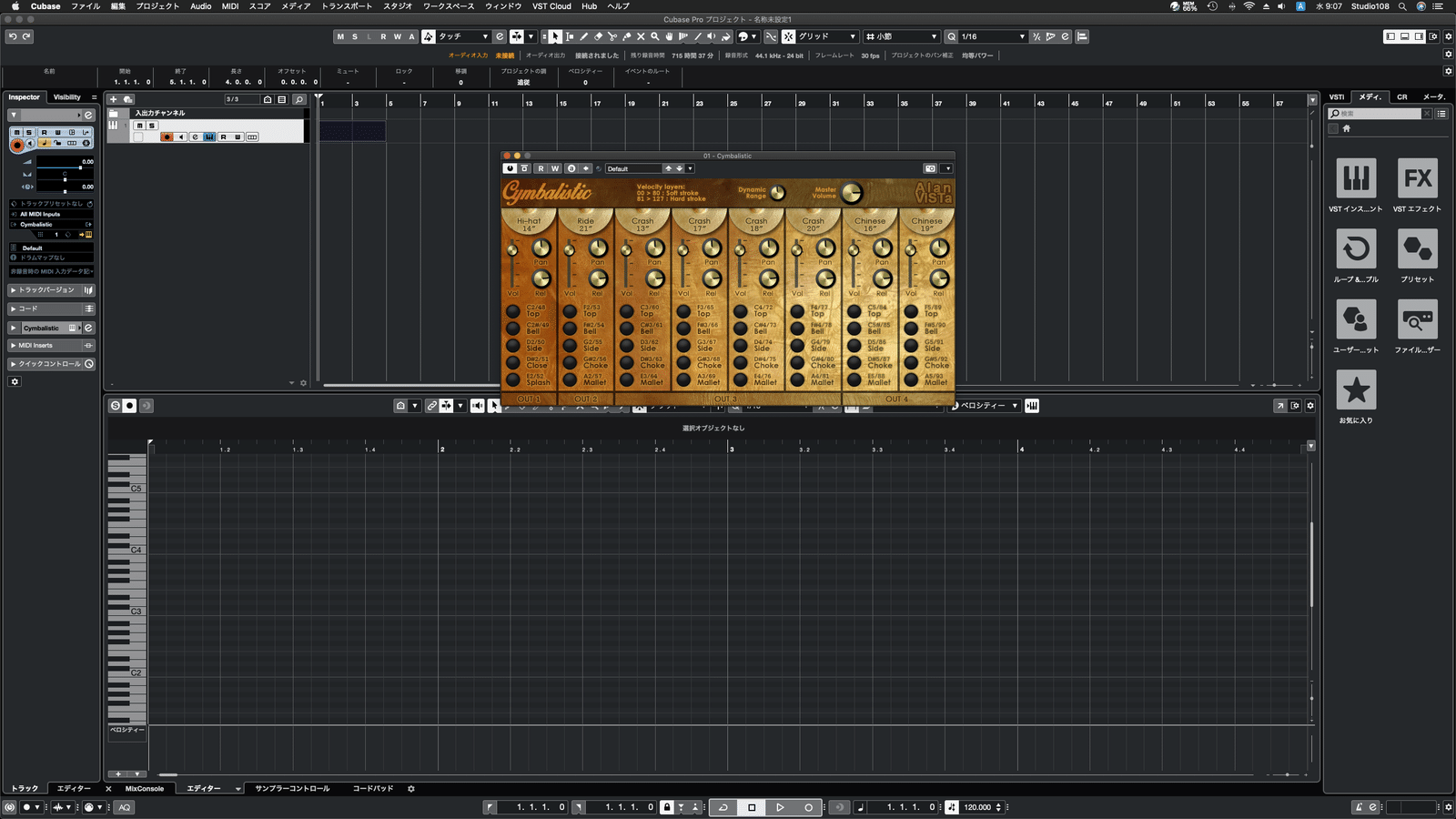The height and width of the screenshot is (819, 1456).
Task: Open Inspector settings gear at bottom
Action: pyautogui.click(x=15, y=381)
